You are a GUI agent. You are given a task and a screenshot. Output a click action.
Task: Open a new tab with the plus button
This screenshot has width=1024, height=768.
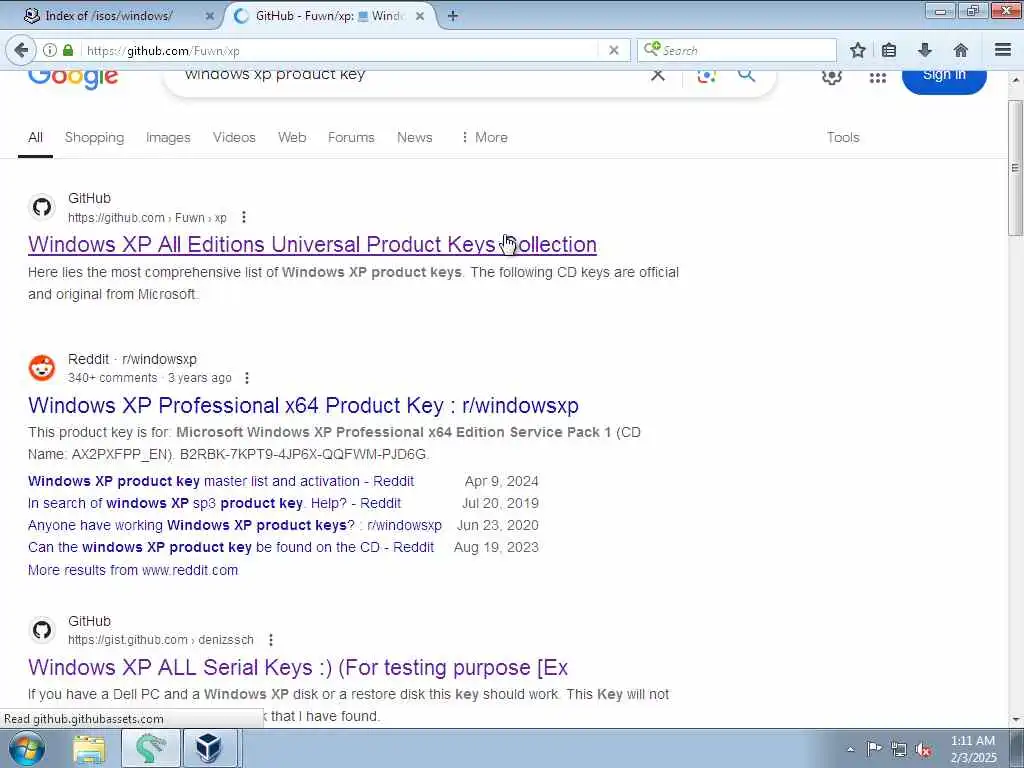coord(453,16)
